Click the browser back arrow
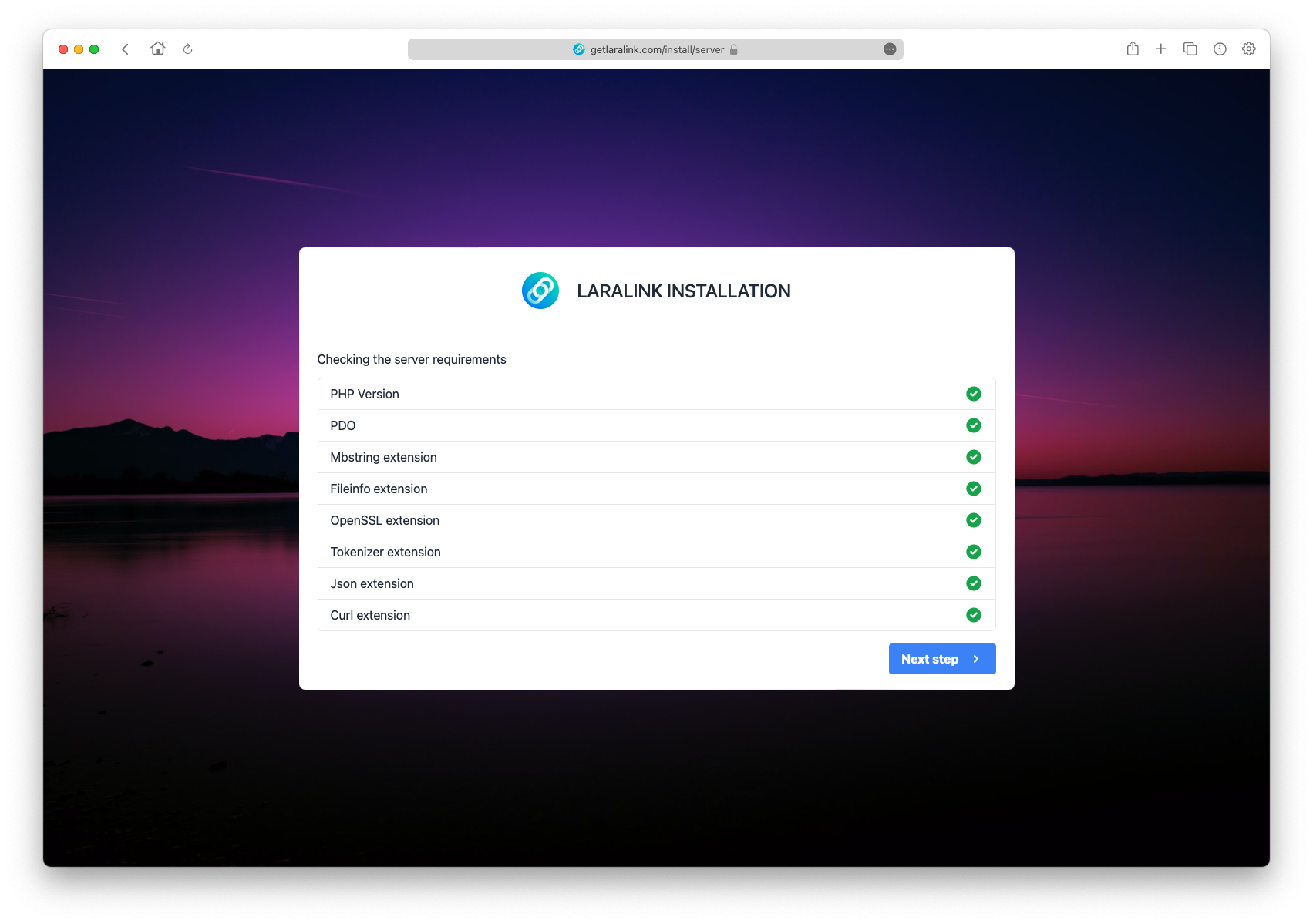The image size is (1313, 924). pos(125,49)
